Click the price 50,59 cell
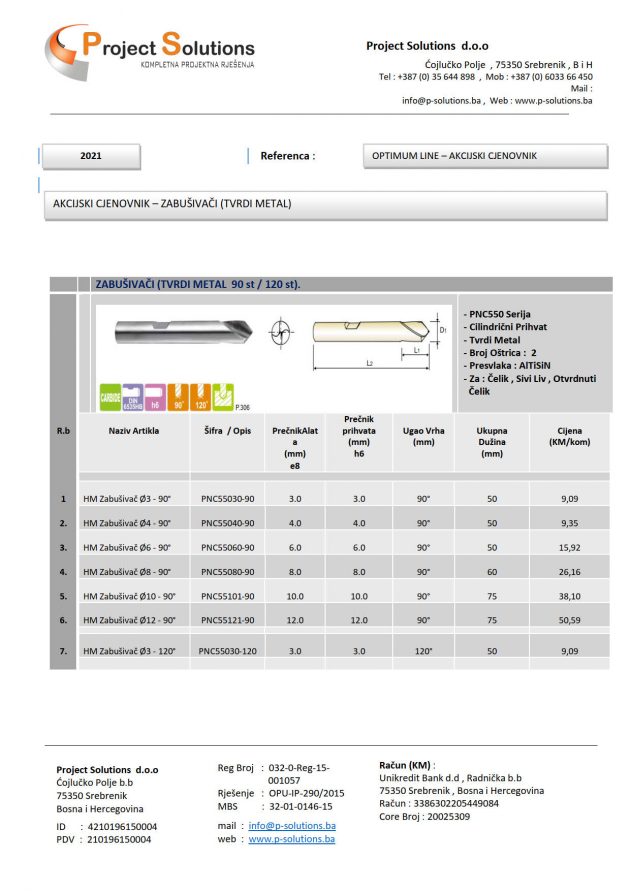The width and height of the screenshot is (630, 891). [569, 620]
